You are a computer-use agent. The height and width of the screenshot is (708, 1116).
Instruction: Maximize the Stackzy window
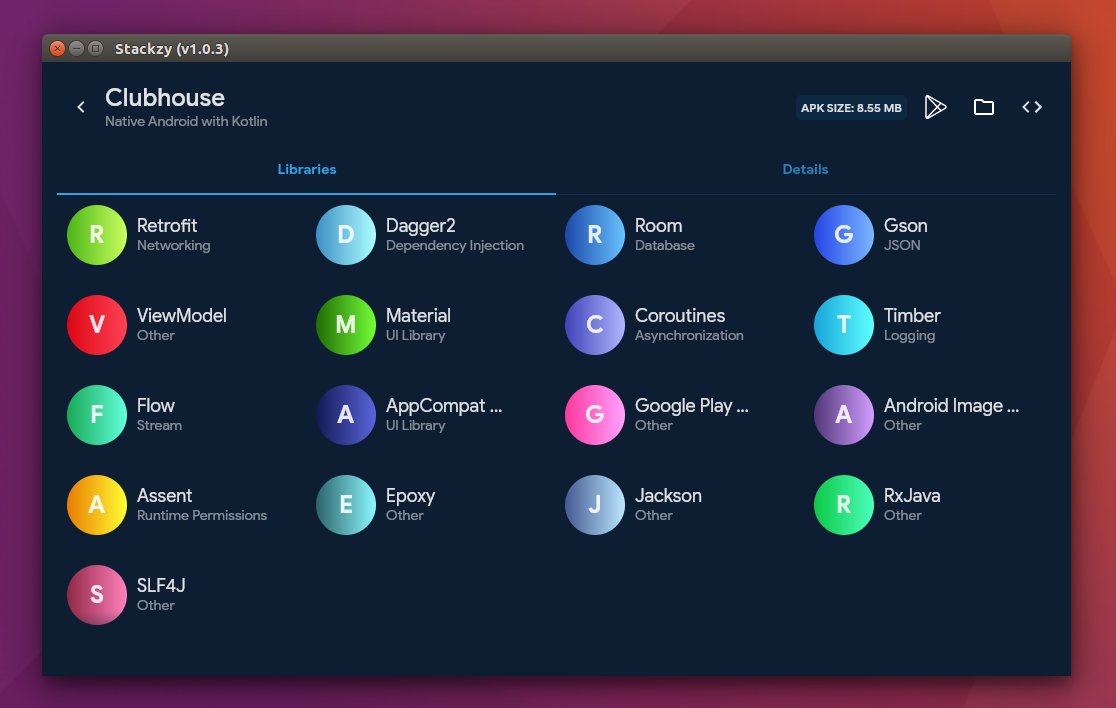tap(95, 48)
